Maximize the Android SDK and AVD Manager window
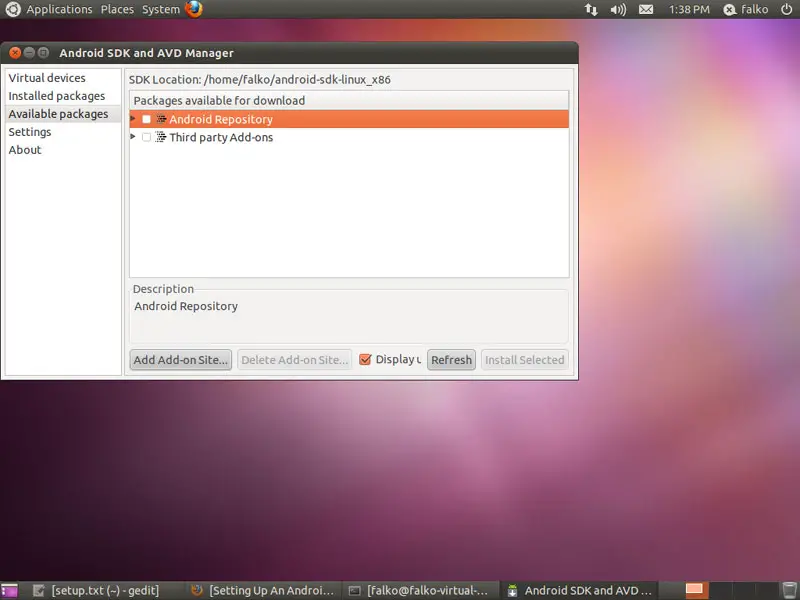 [x=43, y=52]
